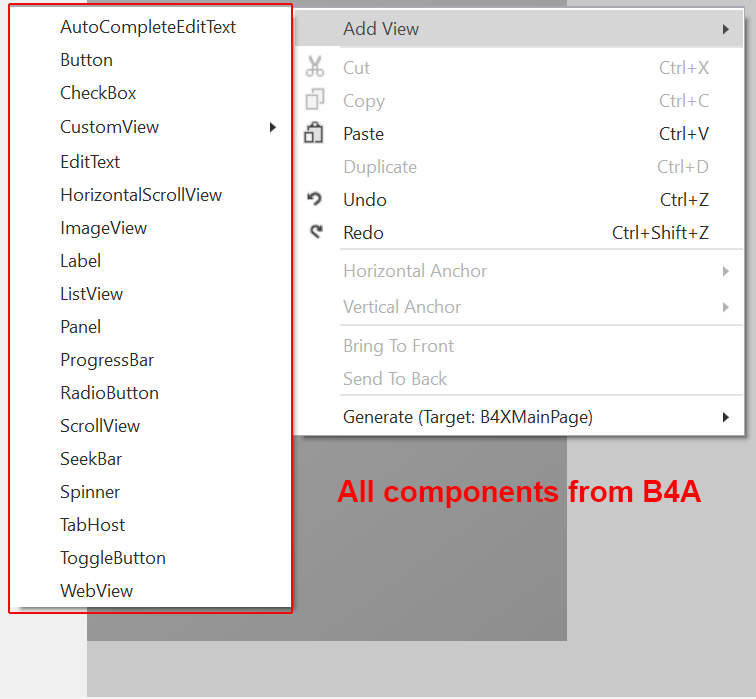The height and width of the screenshot is (699, 756).
Task: Choose Spinner from the view list
Action: click(x=90, y=492)
